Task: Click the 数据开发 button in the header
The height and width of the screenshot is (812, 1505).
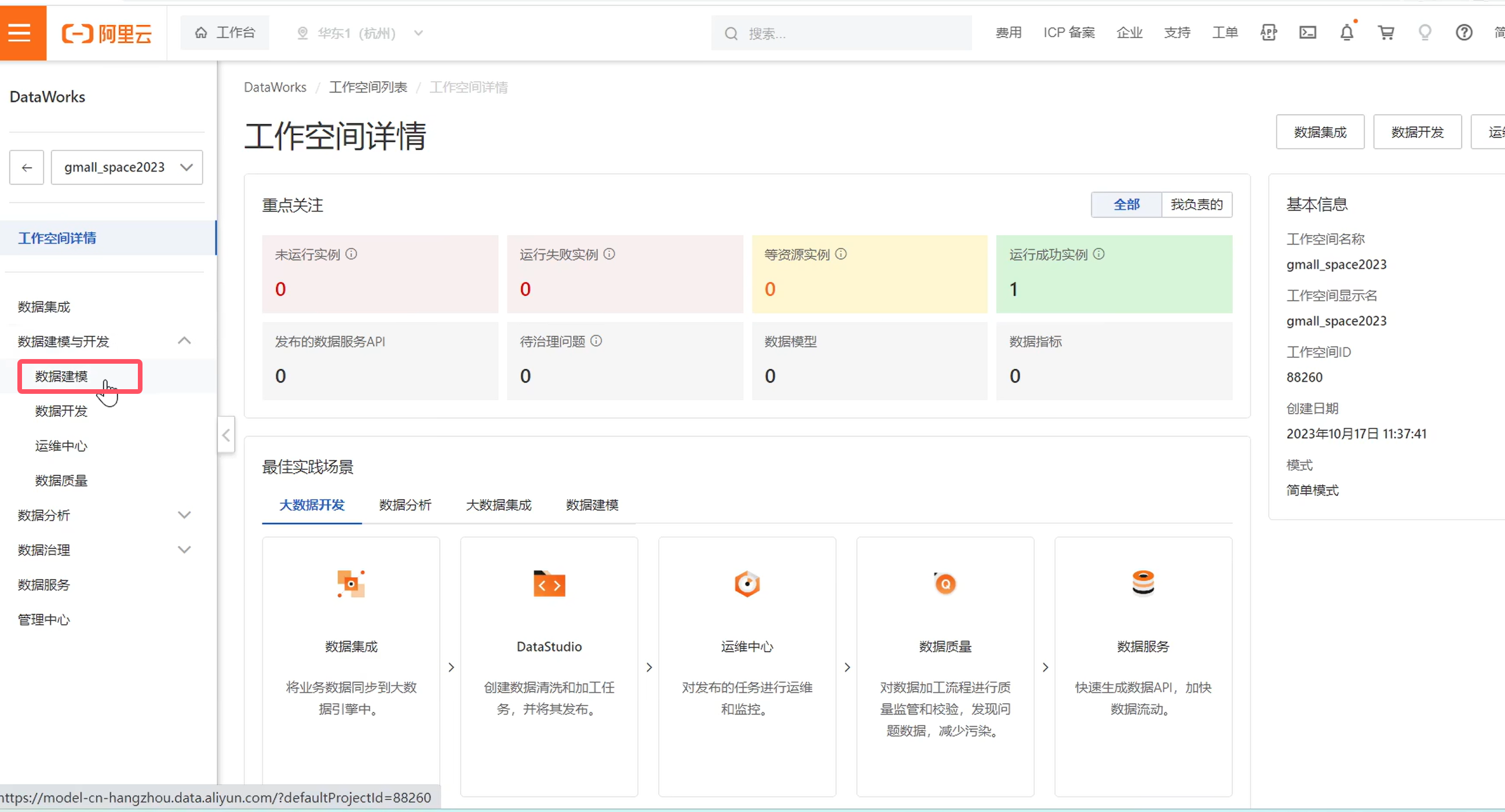Action: [1417, 133]
